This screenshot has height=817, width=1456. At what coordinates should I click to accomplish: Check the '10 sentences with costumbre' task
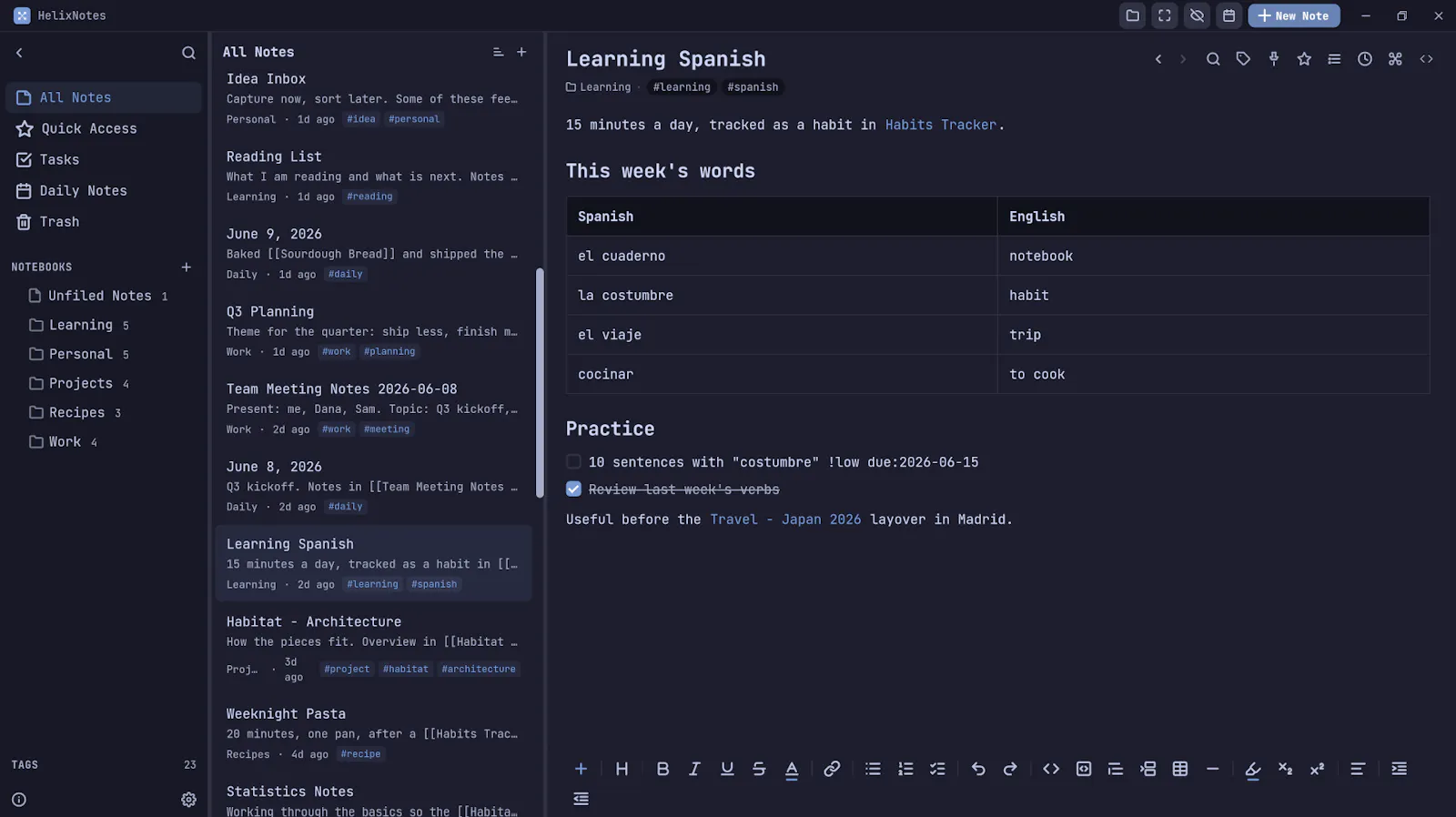pyautogui.click(x=573, y=461)
